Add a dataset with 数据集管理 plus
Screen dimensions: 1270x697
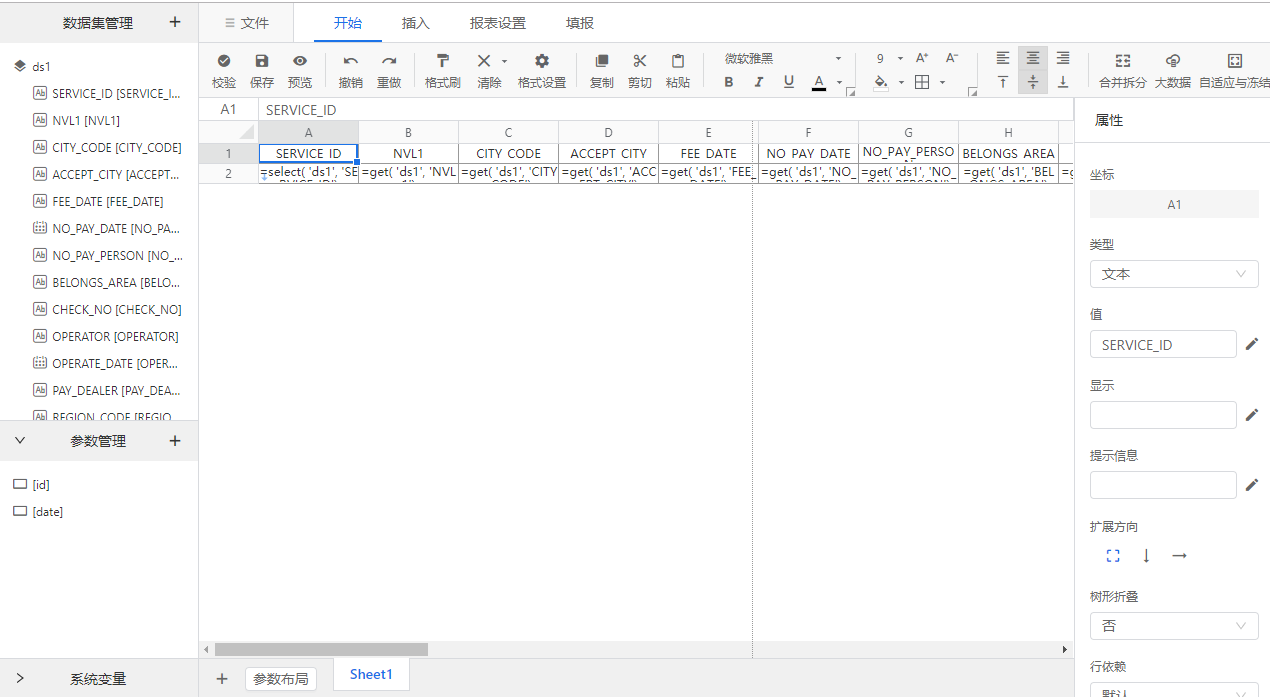[175, 22]
